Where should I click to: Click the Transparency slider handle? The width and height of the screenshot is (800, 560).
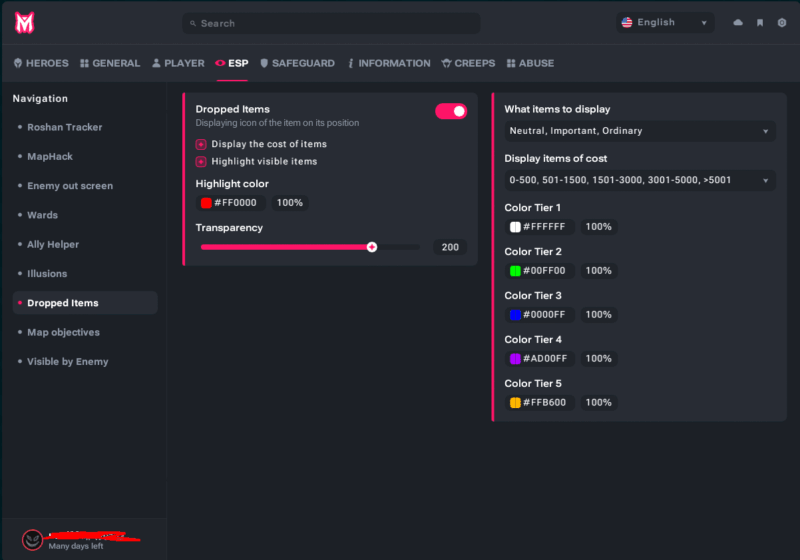(x=372, y=247)
